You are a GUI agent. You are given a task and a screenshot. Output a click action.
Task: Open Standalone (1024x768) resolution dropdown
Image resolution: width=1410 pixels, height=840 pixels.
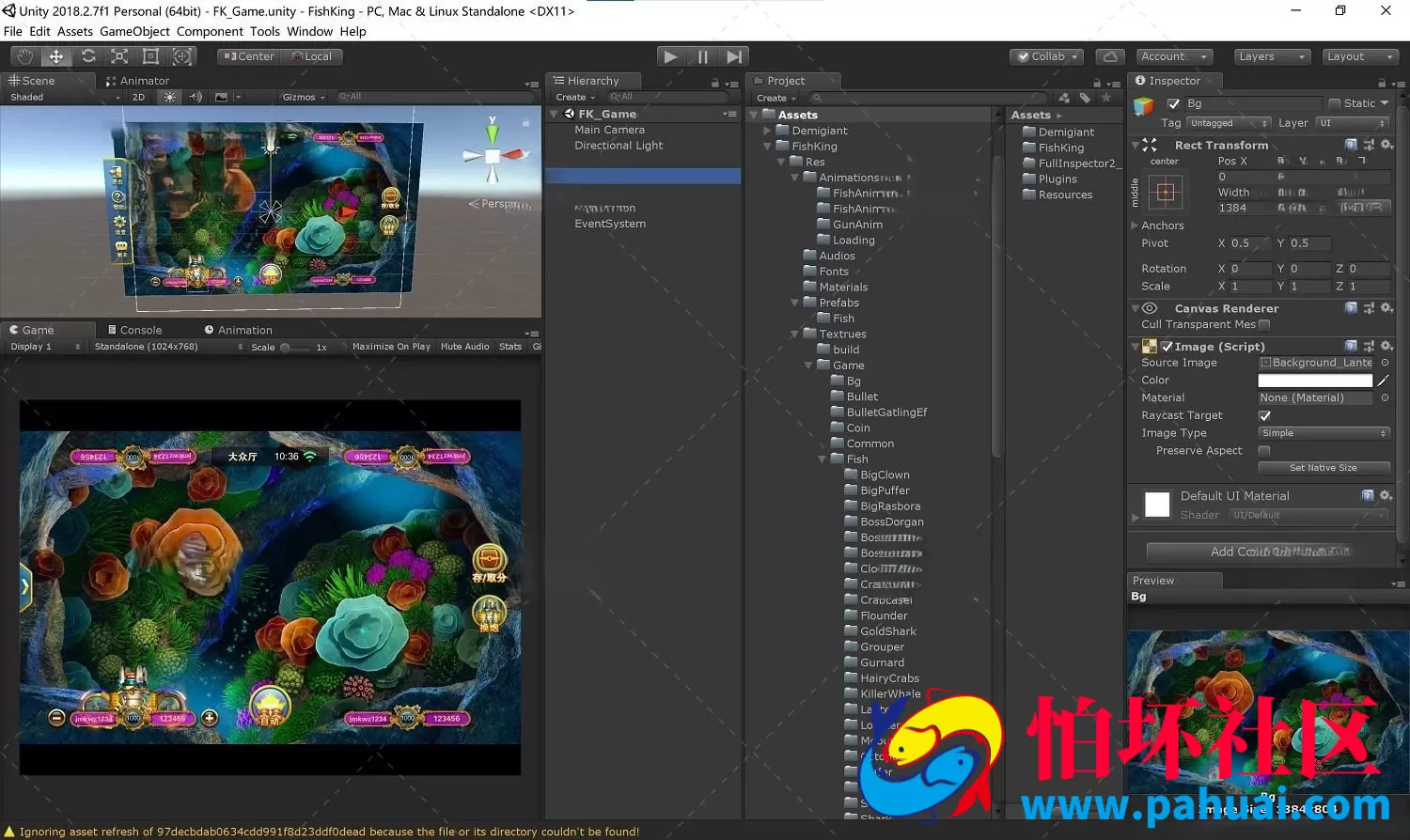click(167, 347)
